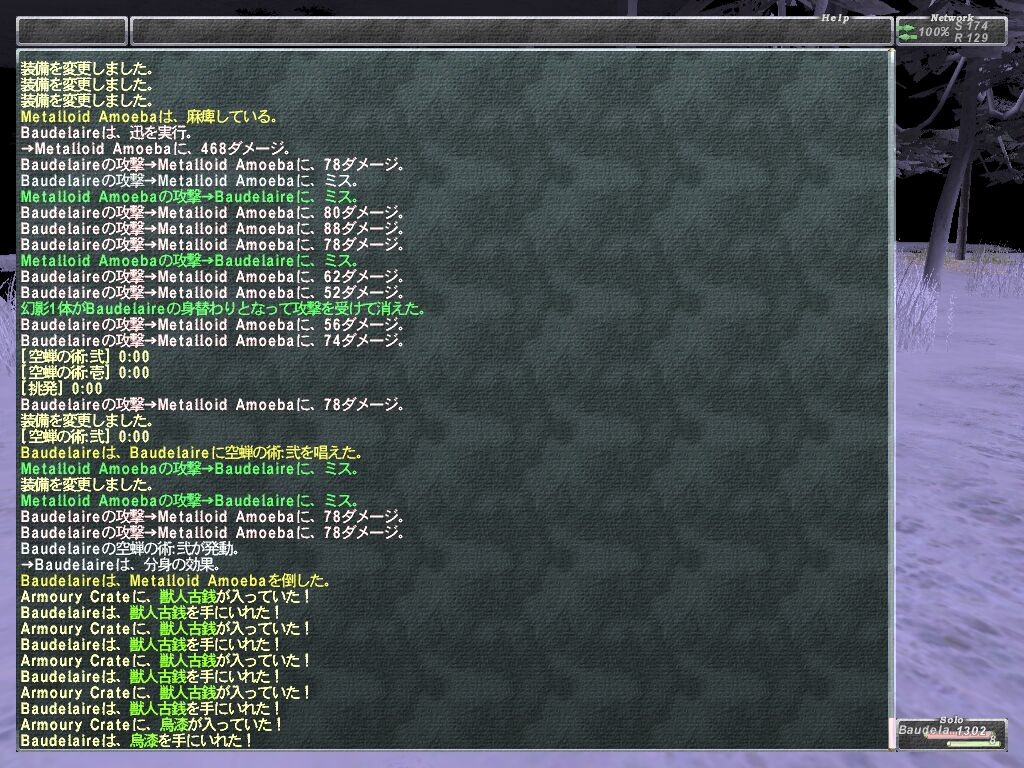
Task: Click the R 129 received packets counter
Action: tap(971, 38)
